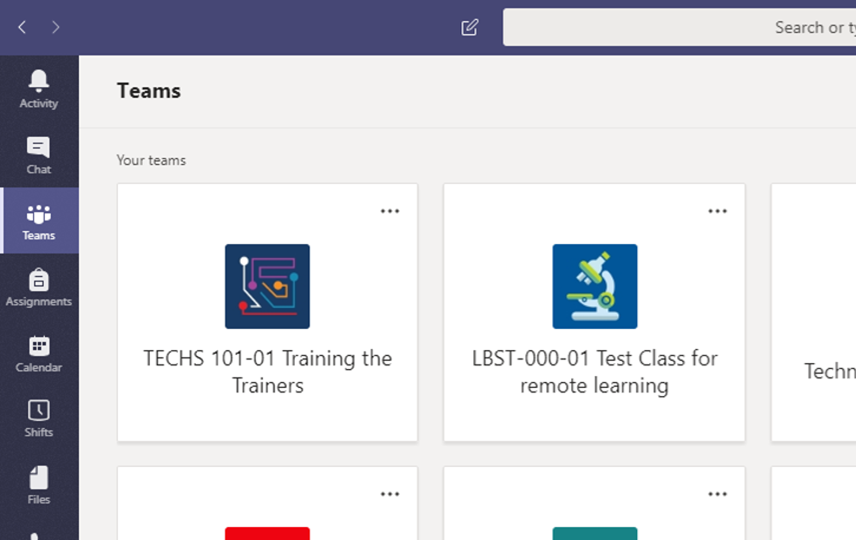This screenshot has width=856, height=540.
Task: Open more options on red-icon team card
Action: pos(390,494)
